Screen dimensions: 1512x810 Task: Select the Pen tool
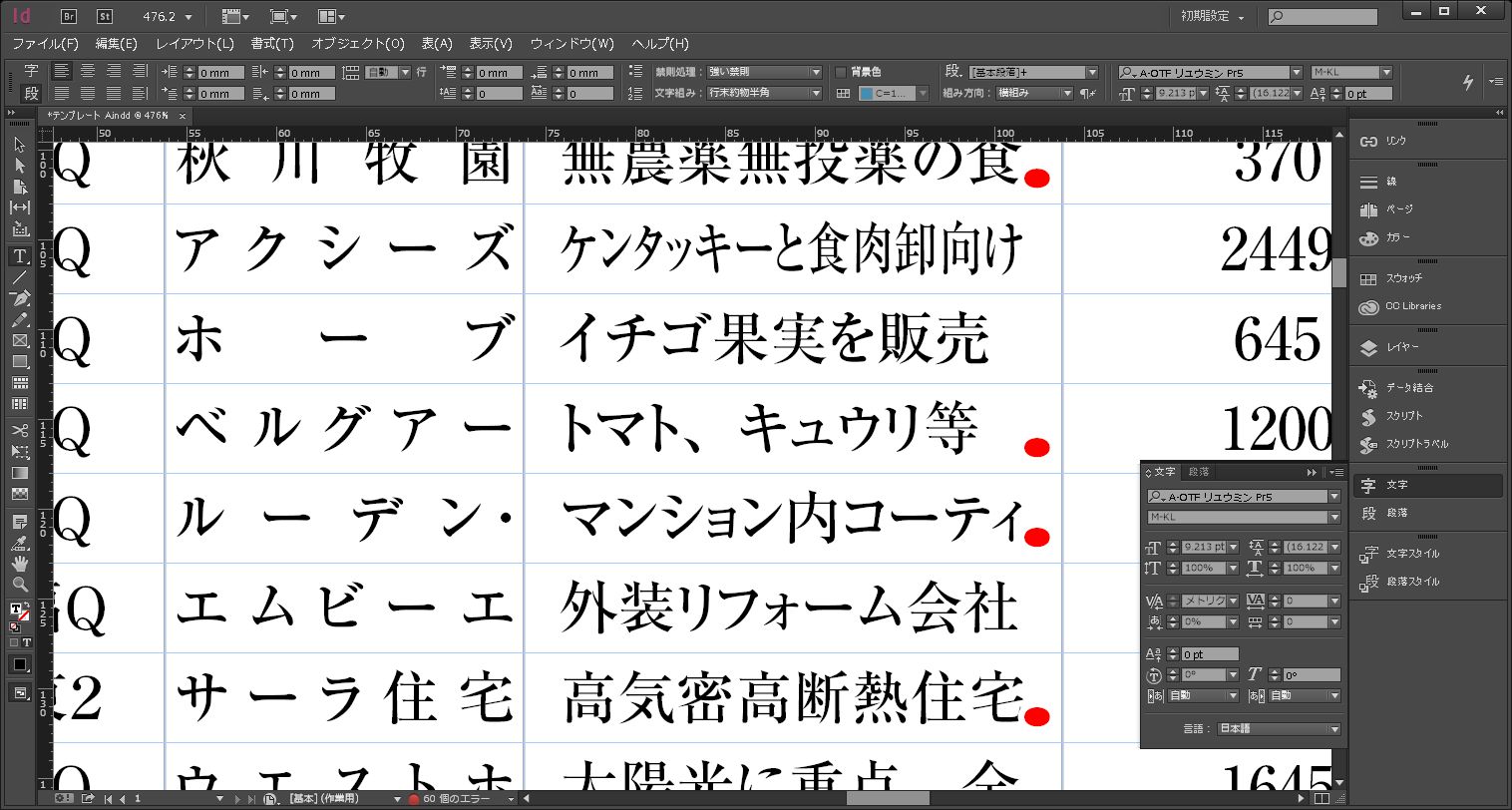click(19, 298)
